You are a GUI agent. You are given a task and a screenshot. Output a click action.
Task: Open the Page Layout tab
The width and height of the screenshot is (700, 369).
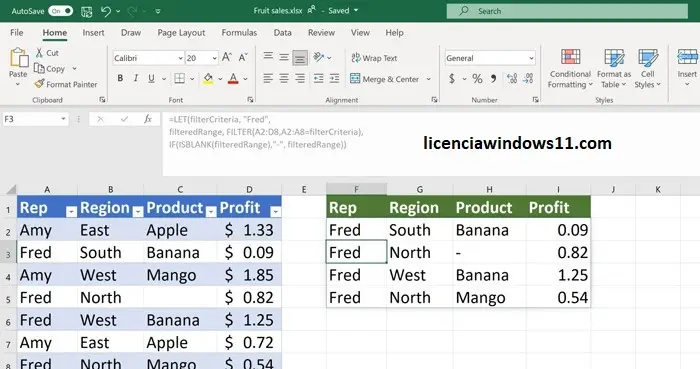(181, 33)
